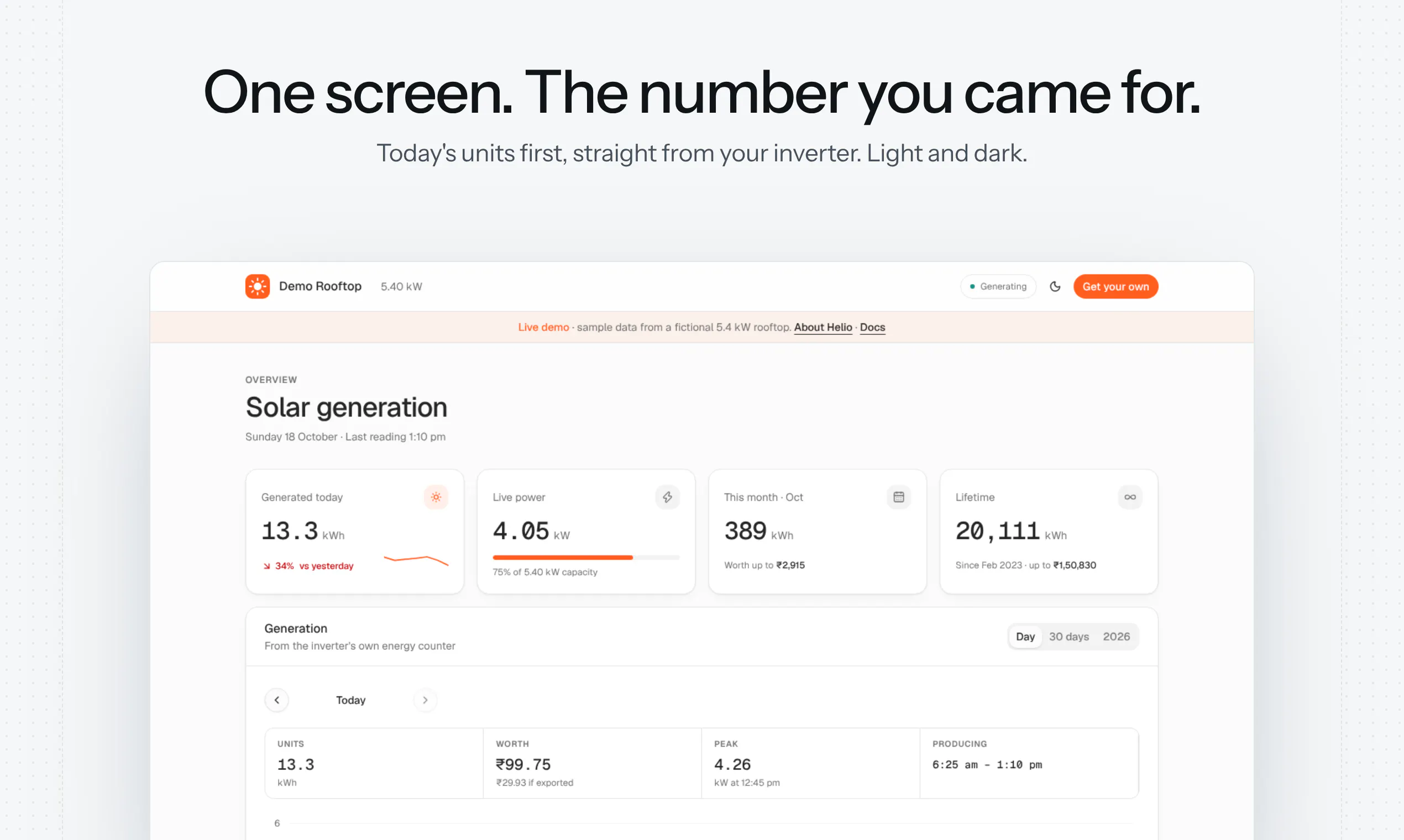1404x840 pixels.
Task: Switch to the 30 days tab
Action: (x=1069, y=637)
